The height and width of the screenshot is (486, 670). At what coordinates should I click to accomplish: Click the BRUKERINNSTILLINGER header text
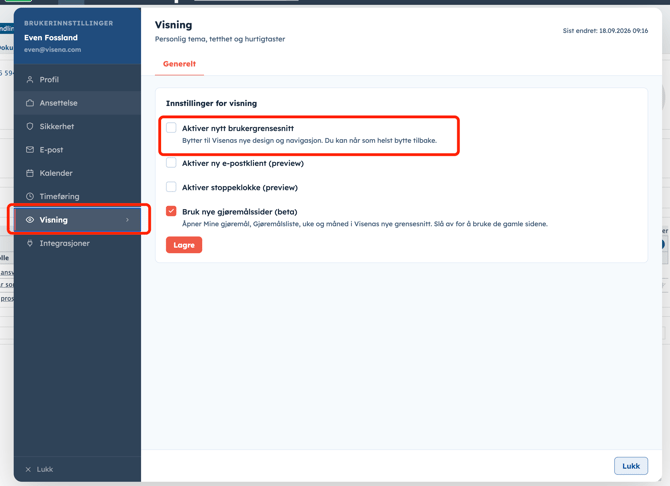(69, 23)
